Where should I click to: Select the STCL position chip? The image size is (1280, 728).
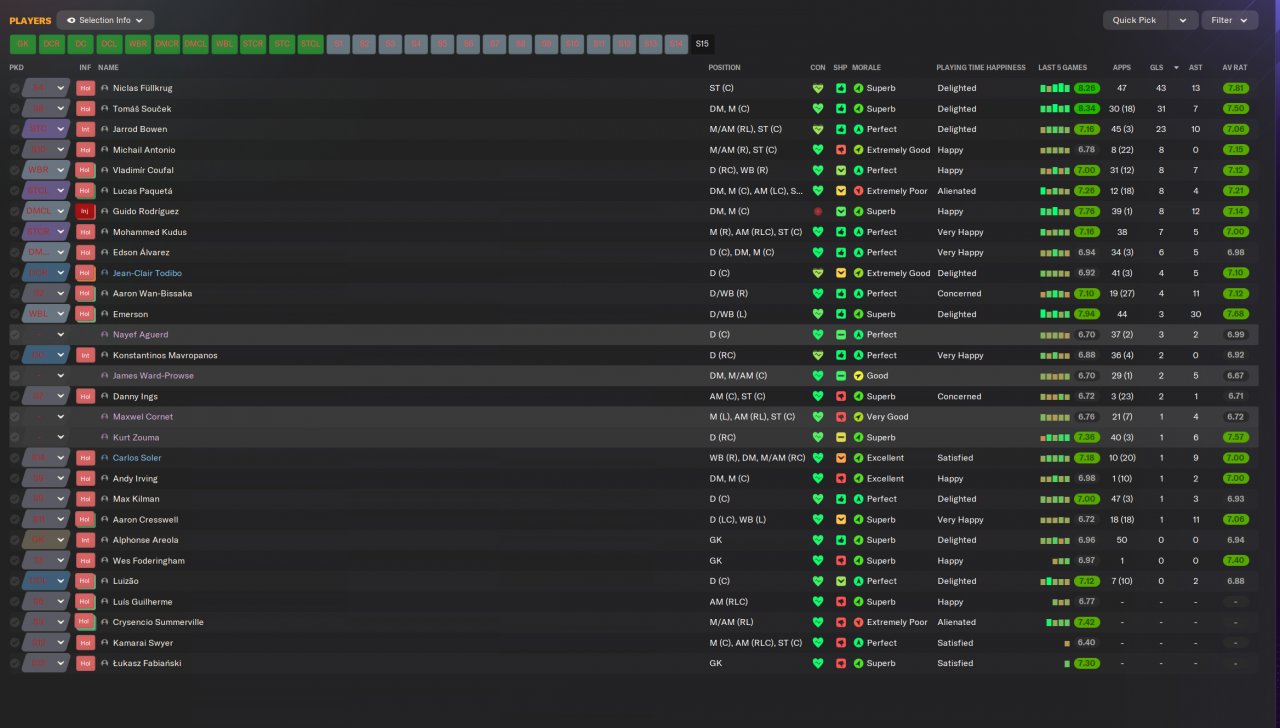point(311,44)
